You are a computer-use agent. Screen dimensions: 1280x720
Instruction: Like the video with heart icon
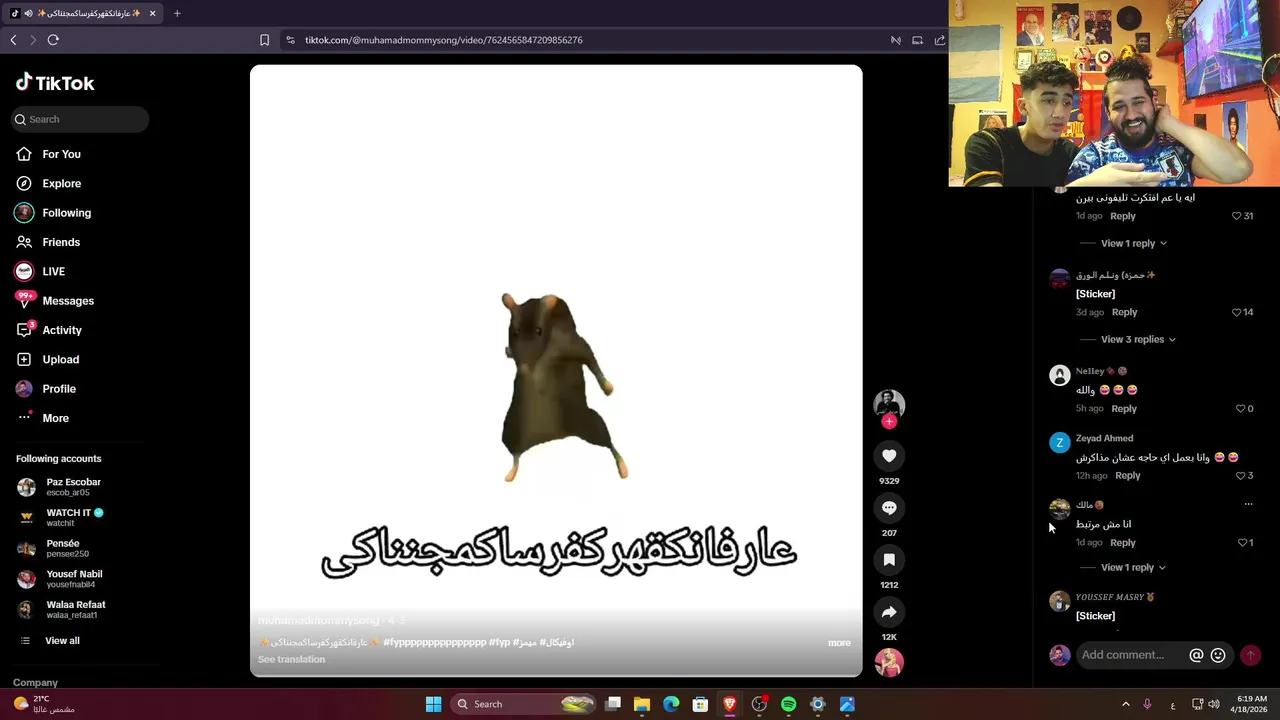[889, 456]
